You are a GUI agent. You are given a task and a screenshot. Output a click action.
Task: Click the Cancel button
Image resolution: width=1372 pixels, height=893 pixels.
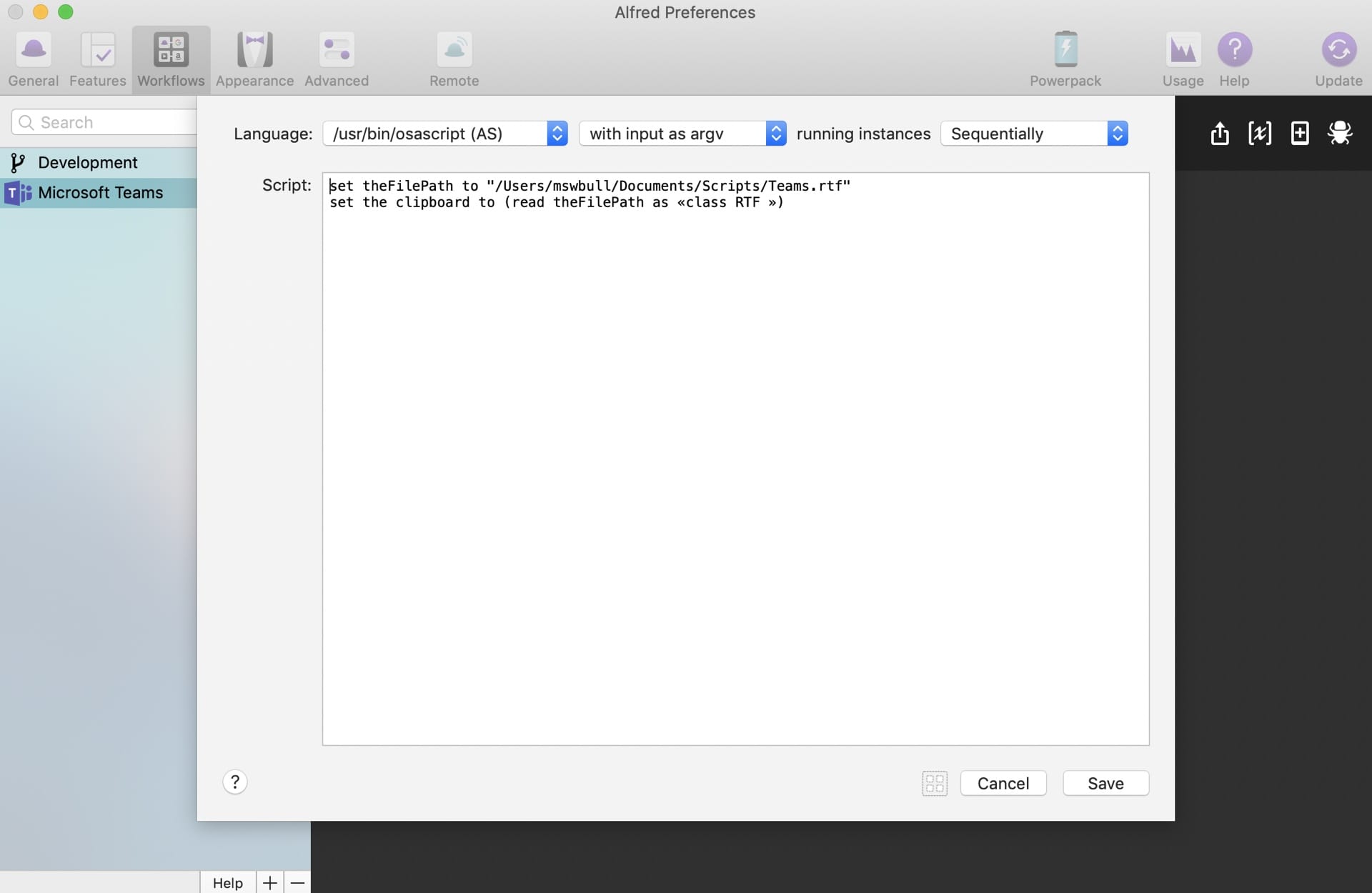point(1003,783)
